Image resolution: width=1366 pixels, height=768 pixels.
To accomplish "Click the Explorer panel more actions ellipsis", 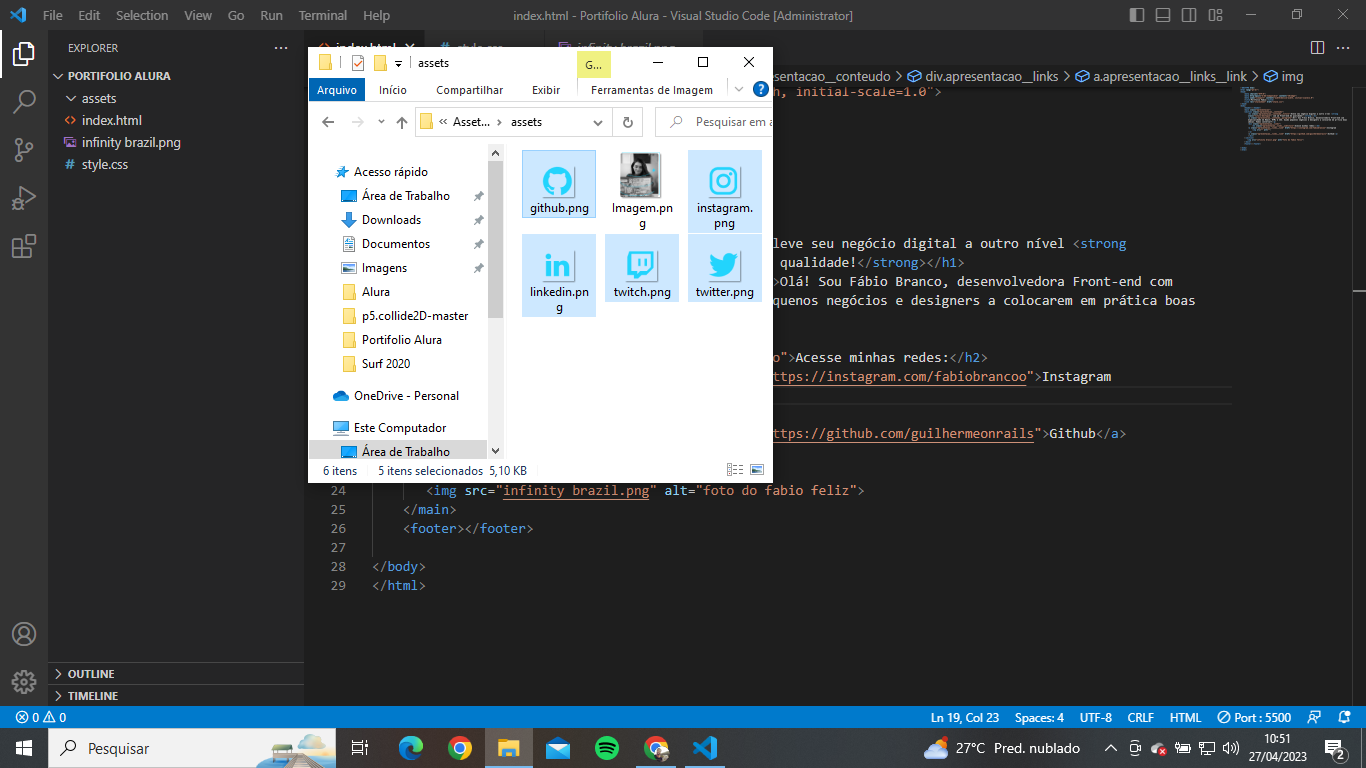I will click(281, 48).
